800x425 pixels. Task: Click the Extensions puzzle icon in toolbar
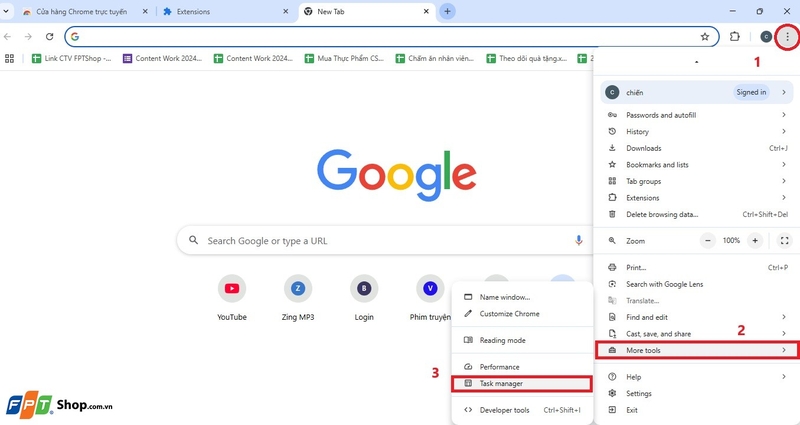tap(734, 37)
